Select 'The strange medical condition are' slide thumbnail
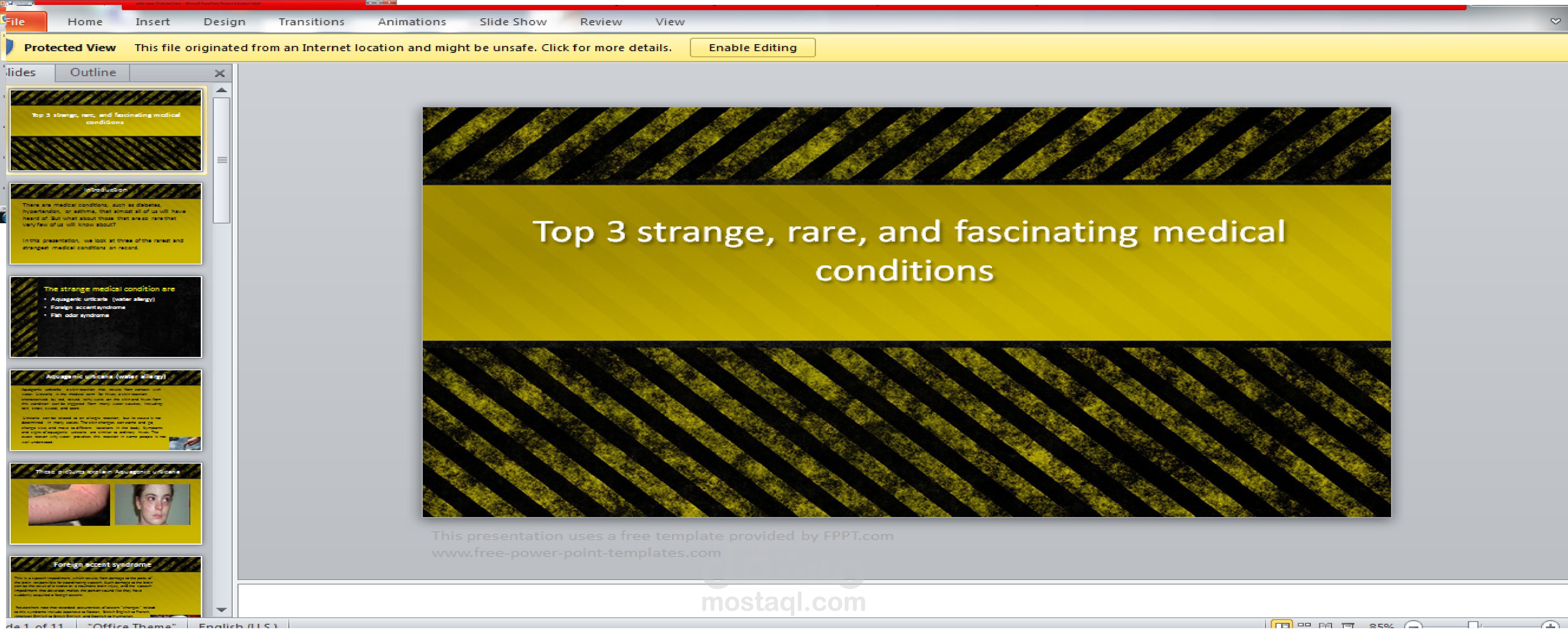 pyautogui.click(x=106, y=317)
